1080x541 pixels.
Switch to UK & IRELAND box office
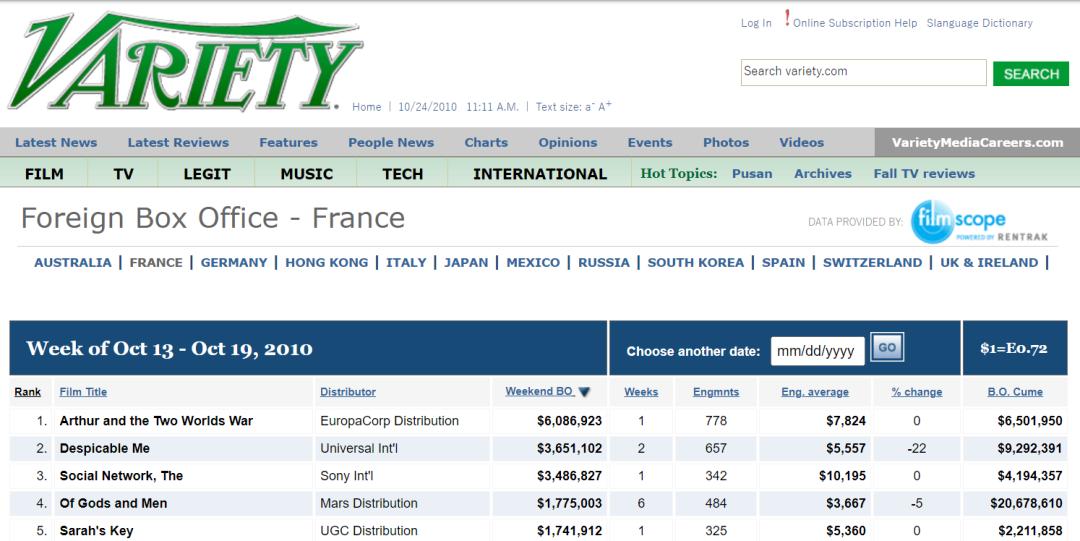point(989,263)
